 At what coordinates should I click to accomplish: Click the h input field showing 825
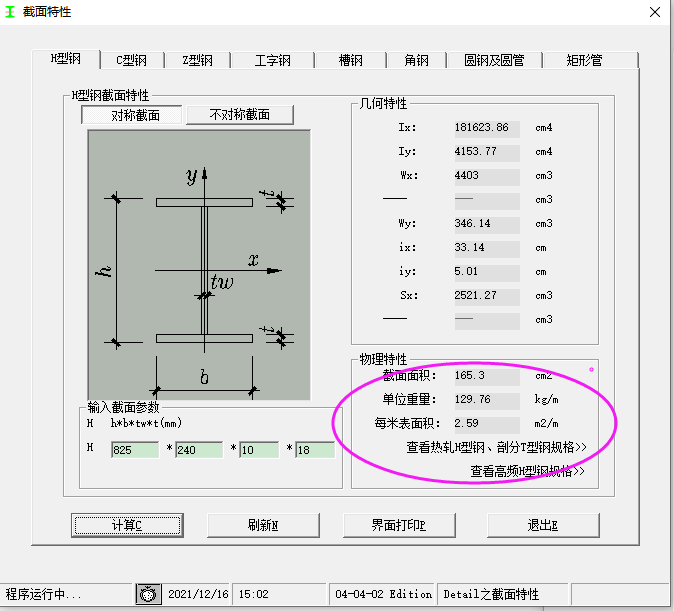pos(135,450)
